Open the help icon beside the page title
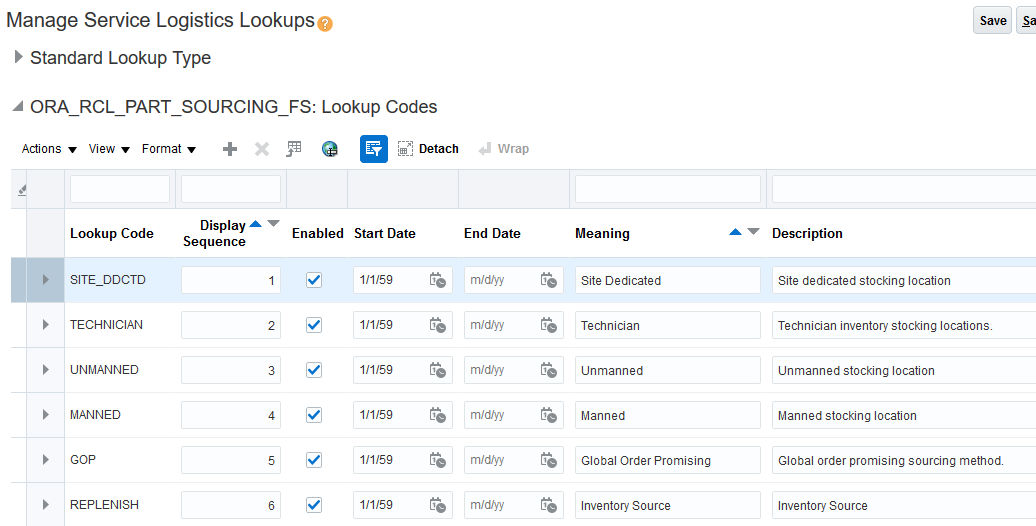Image resolution: width=1036 pixels, height=526 pixels. 325,23
